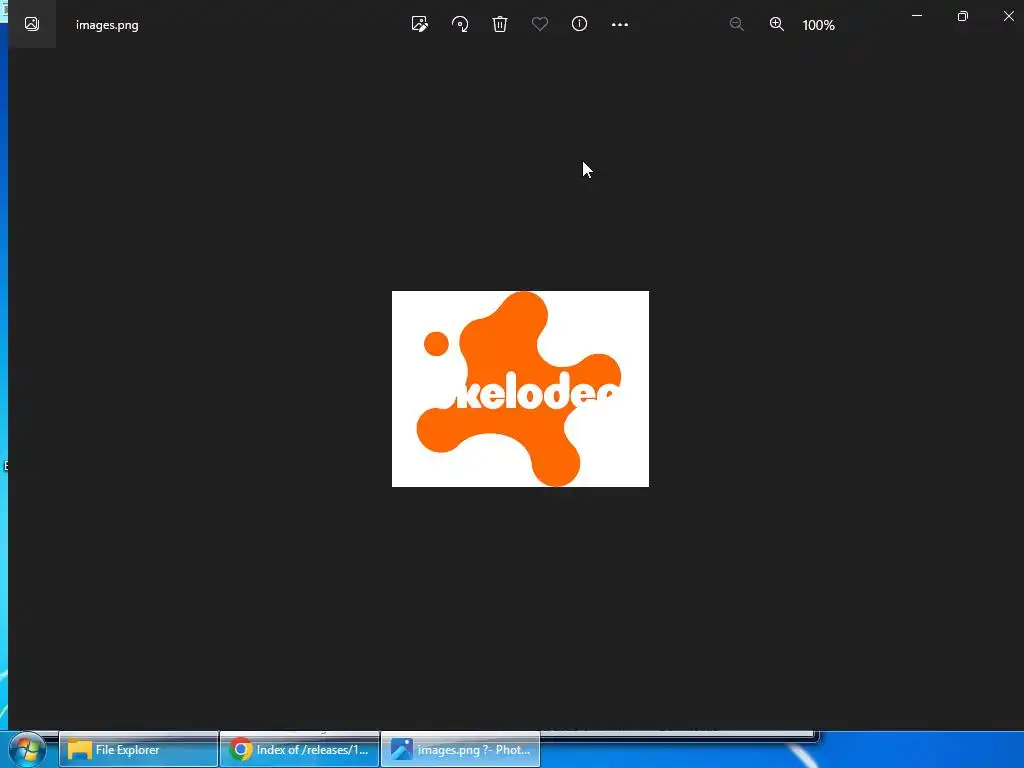Click the images.png file name title

coord(107,25)
